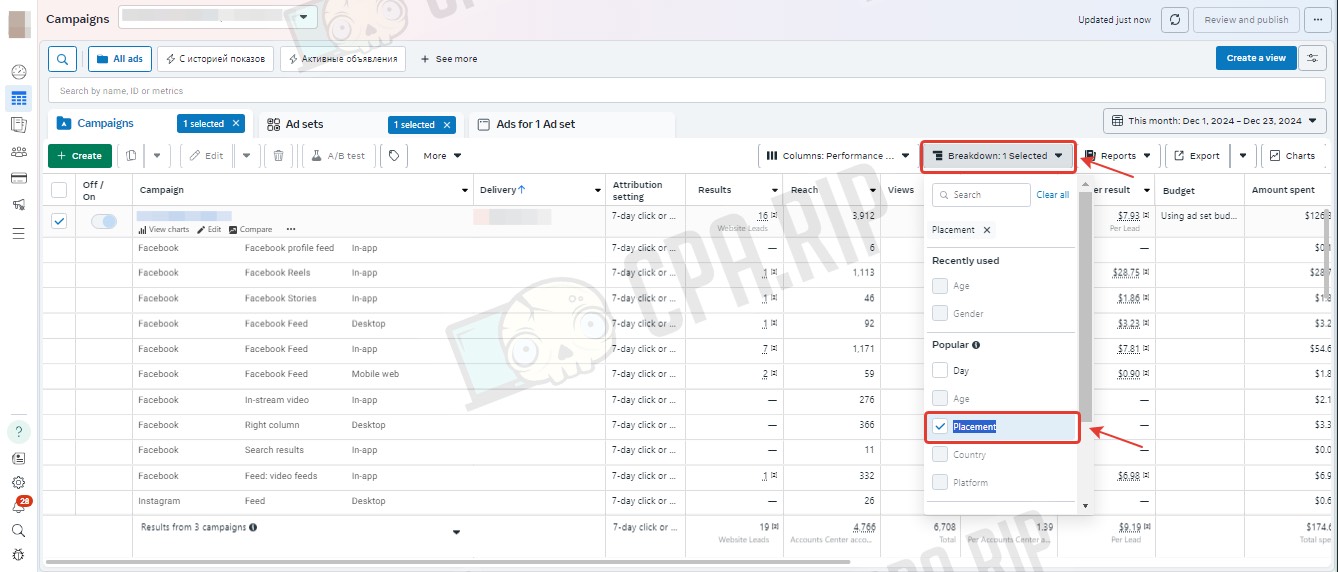Click the news feed icon above settings gear
The width and height of the screenshot is (1338, 572).
[18, 458]
